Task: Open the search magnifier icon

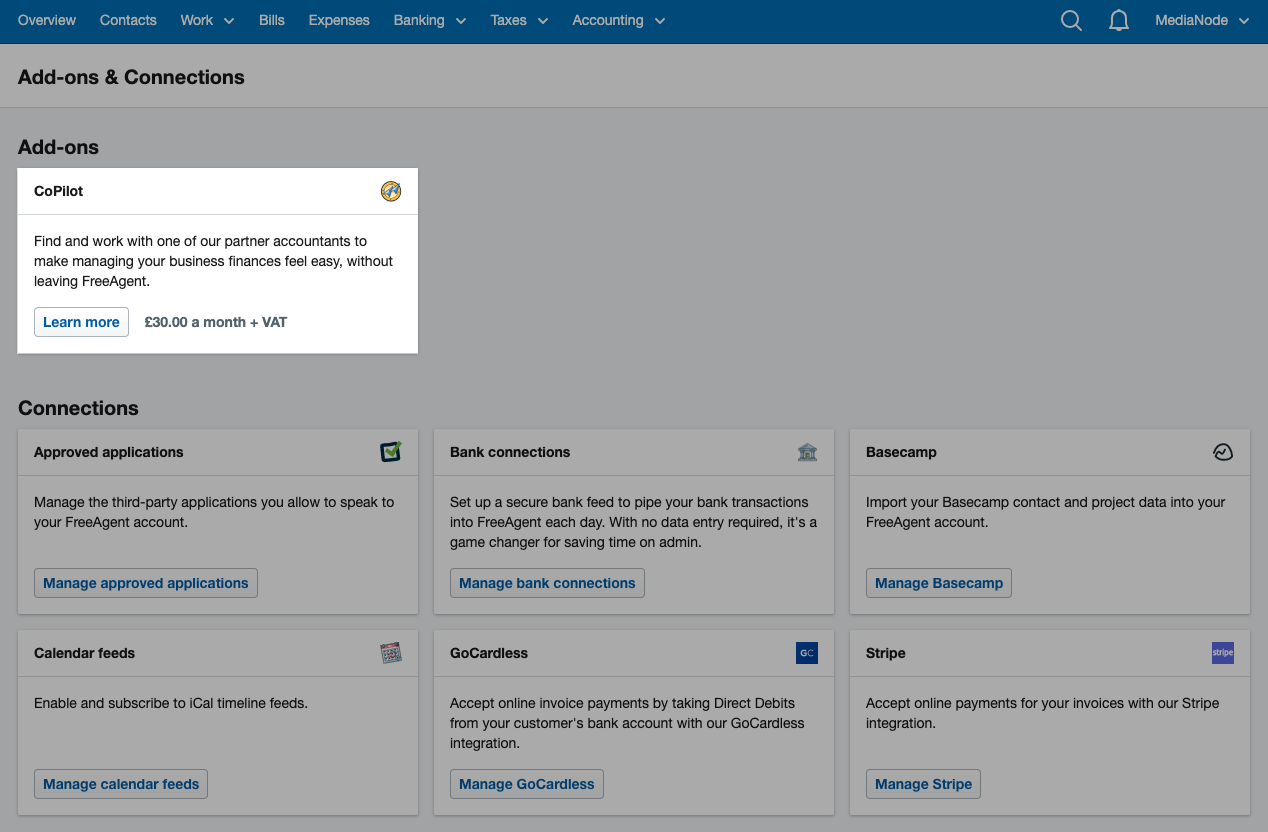Action: click(x=1071, y=20)
